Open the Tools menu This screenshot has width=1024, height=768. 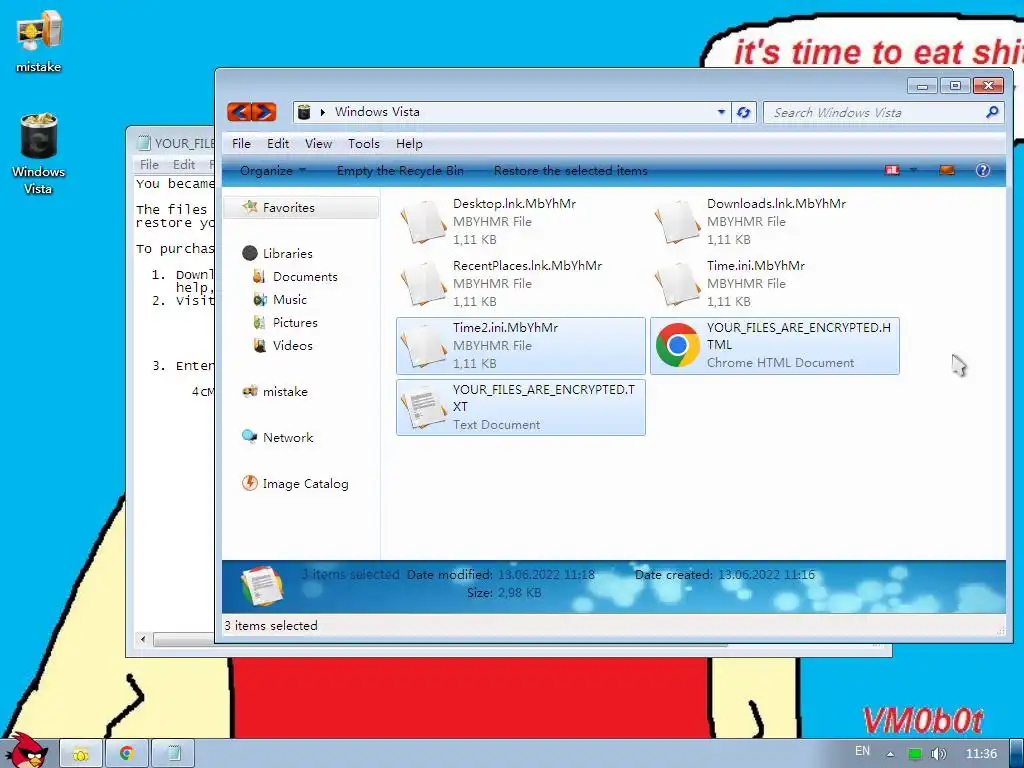click(x=364, y=144)
